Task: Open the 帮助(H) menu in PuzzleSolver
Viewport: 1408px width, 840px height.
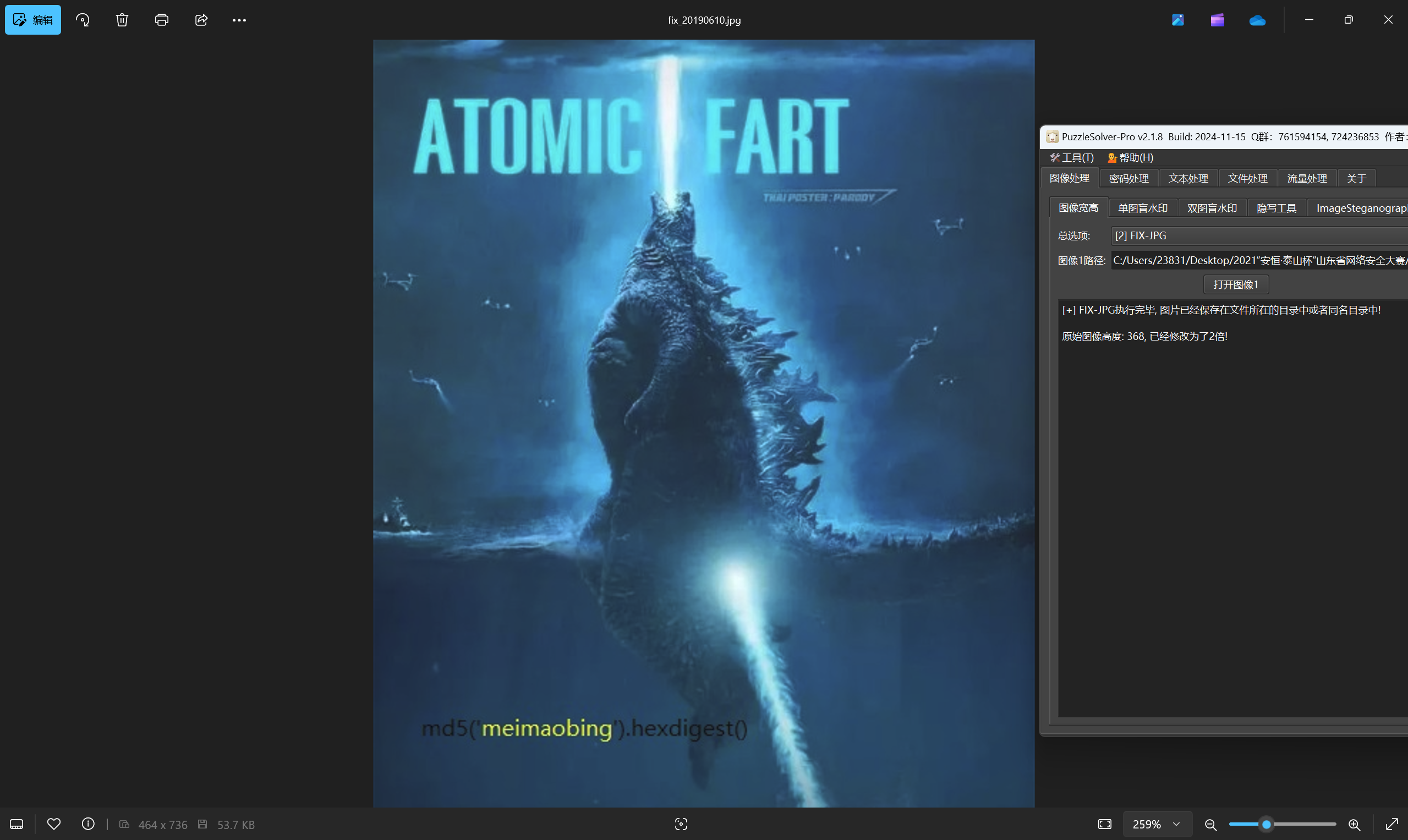Action: click(1131, 157)
